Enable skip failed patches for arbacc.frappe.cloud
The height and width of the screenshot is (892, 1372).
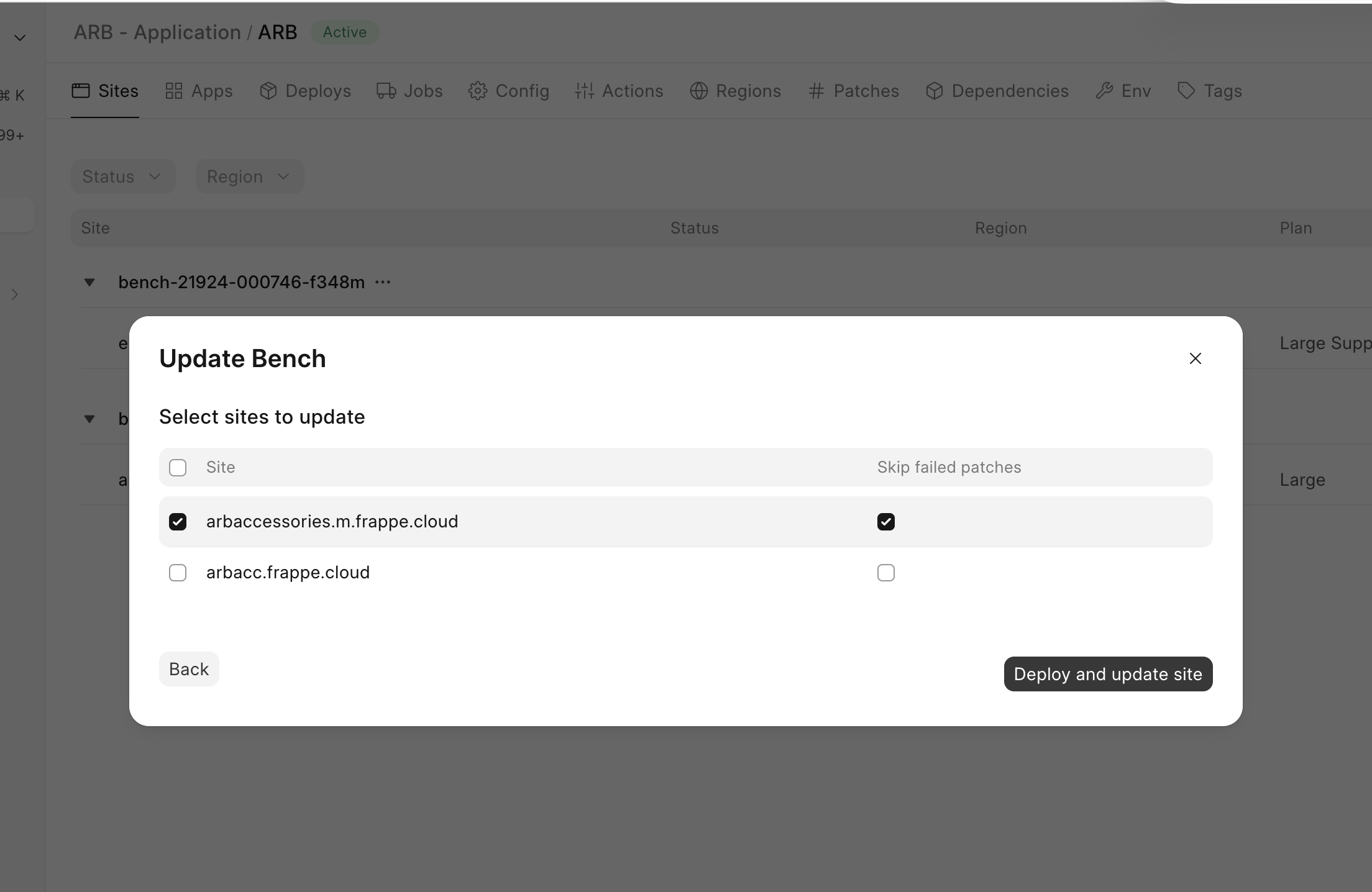click(886, 572)
